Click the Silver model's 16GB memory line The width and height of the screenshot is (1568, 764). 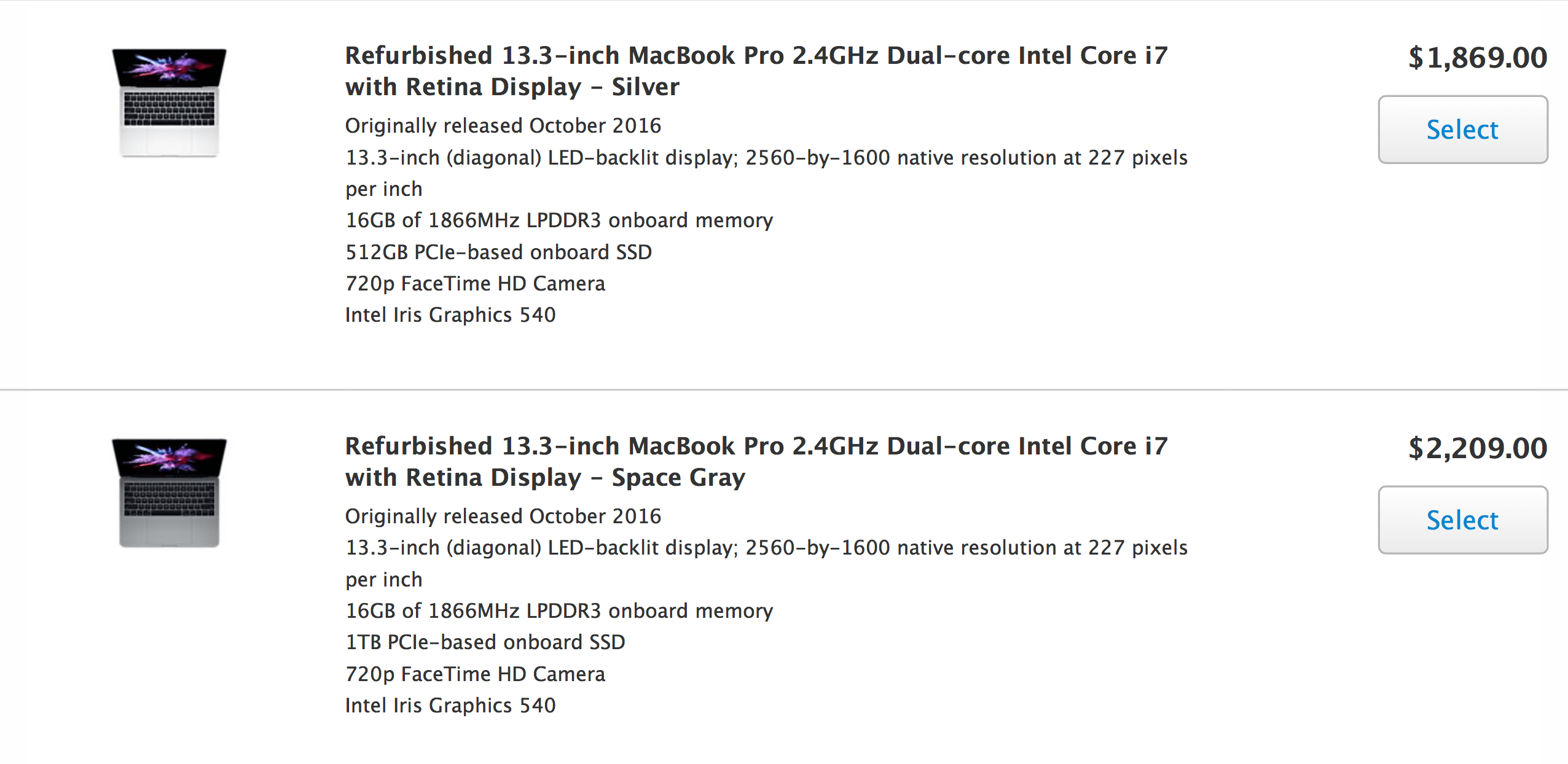click(559, 220)
